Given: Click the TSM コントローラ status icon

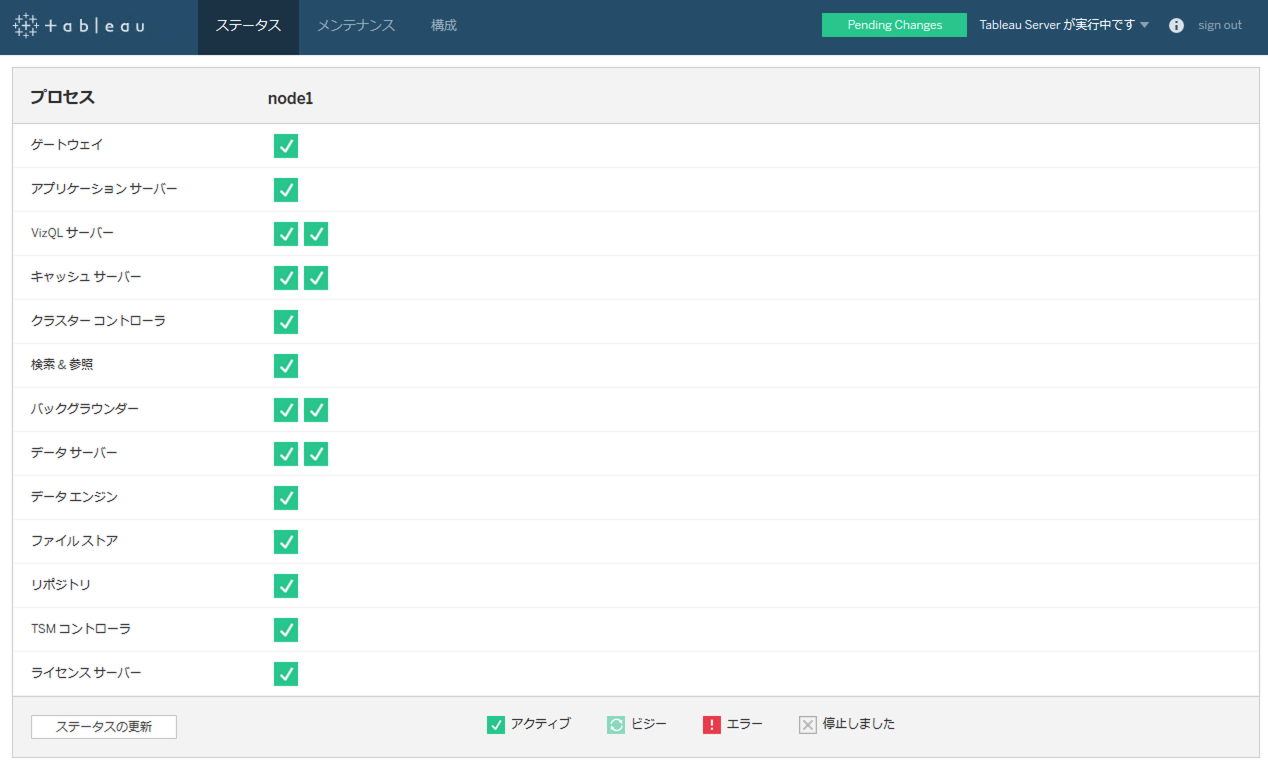Looking at the screenshot, I should pos(286,629).
